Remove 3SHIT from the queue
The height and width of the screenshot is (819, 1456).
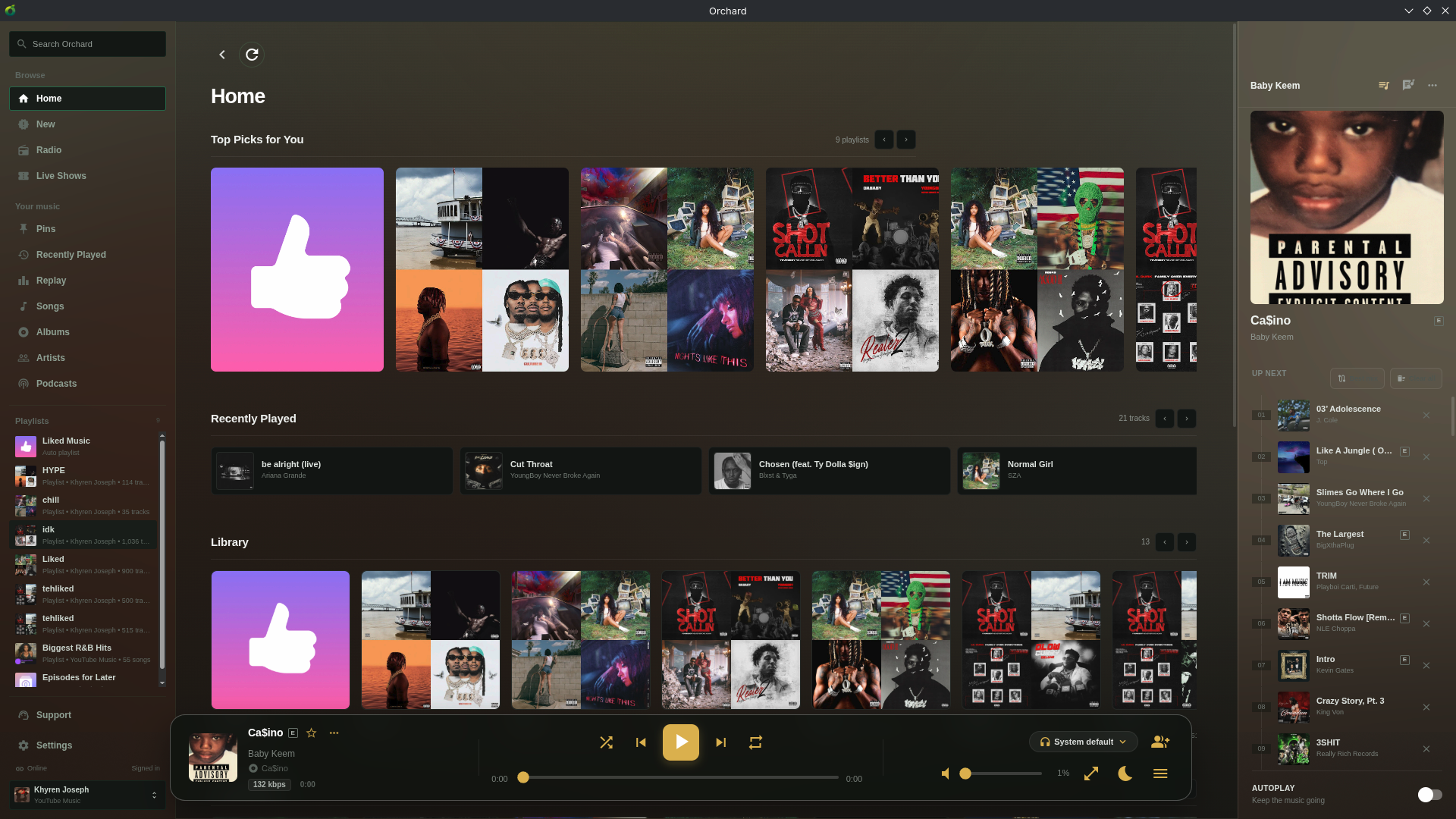point(1426,749)
